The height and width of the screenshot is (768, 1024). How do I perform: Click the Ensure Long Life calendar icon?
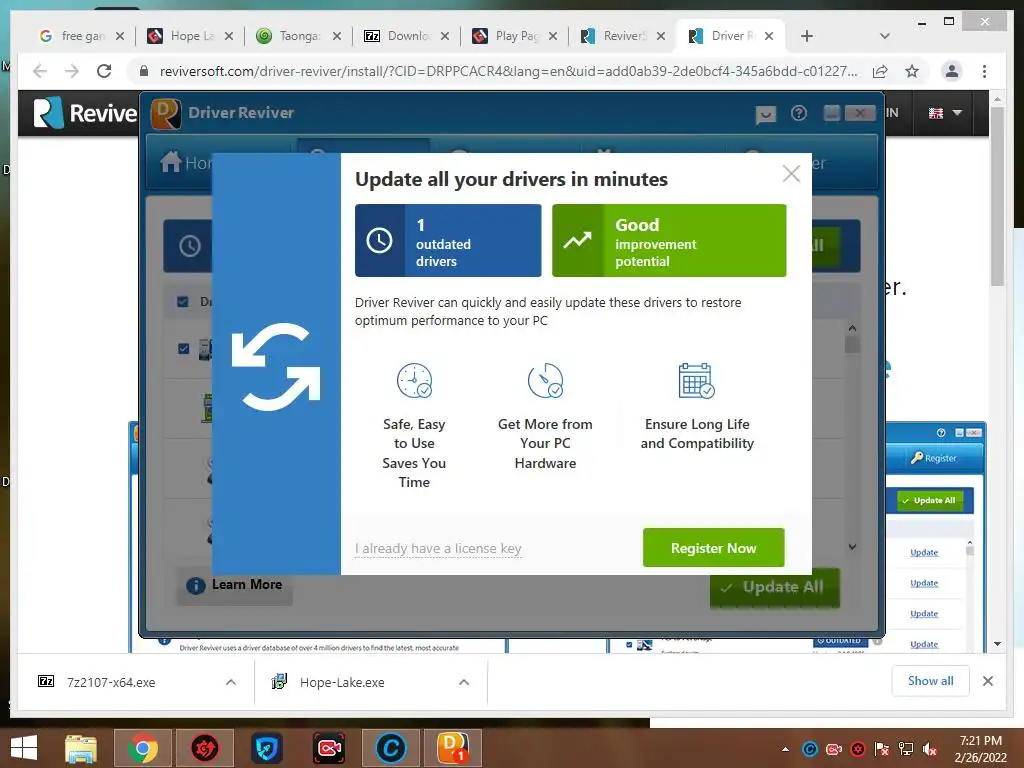click(x=697, y=381)
